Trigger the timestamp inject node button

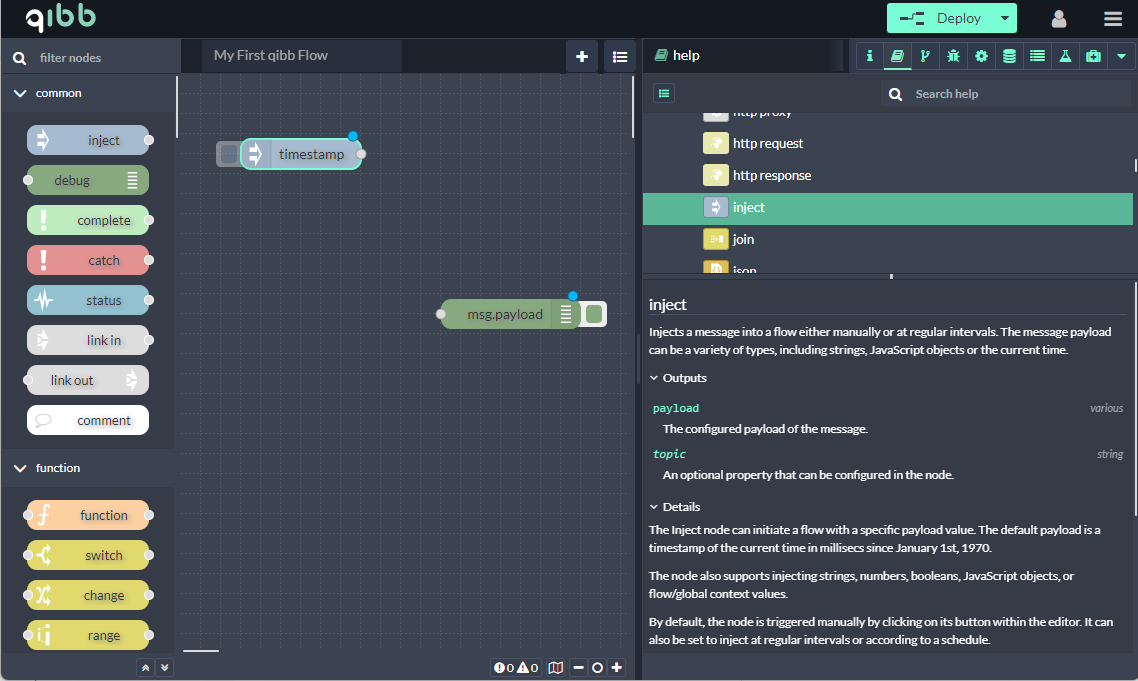[x=228, y=154]
